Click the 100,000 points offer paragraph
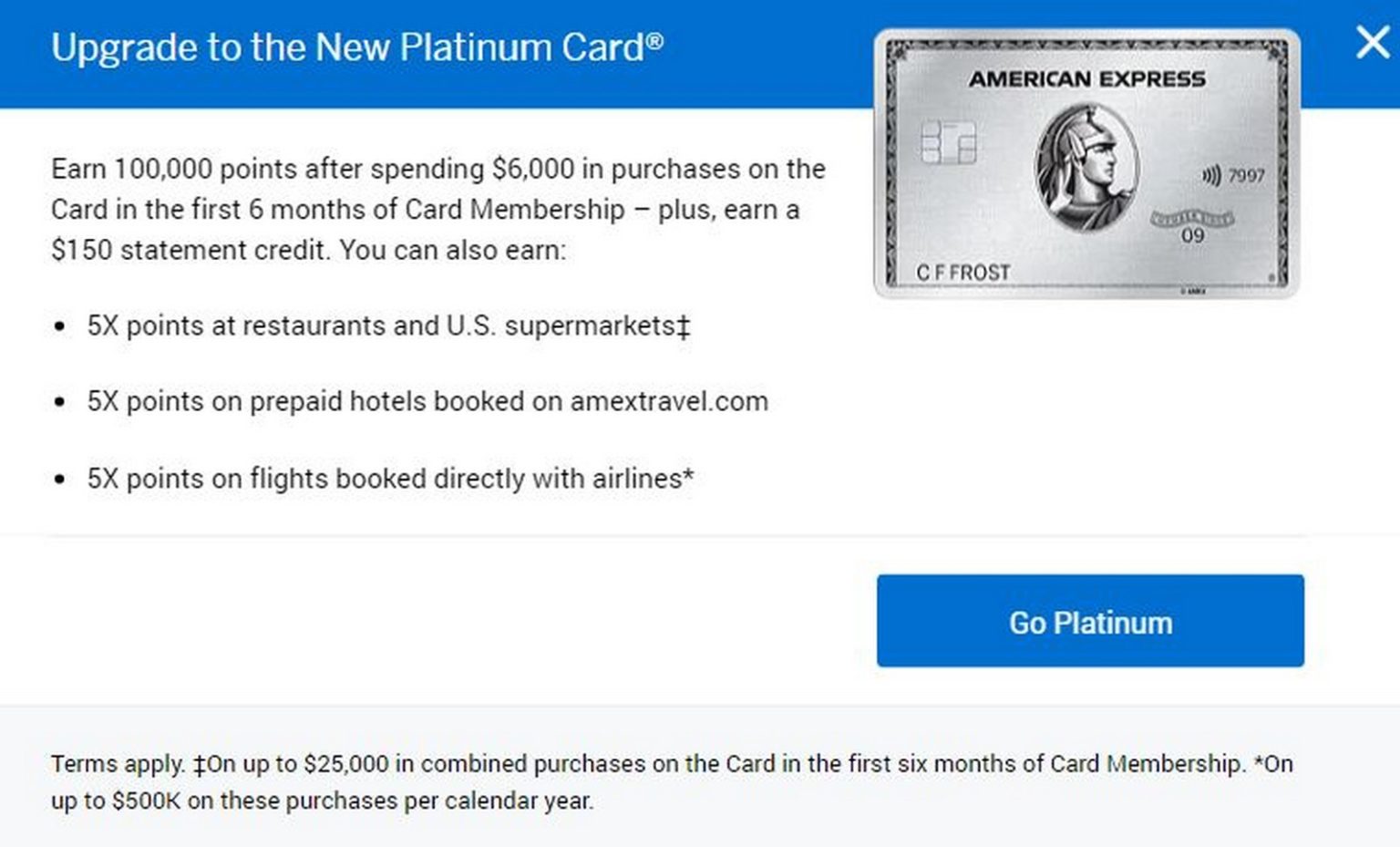The image size is (1400, 847). pyautogui.click(x=437, y=208)
